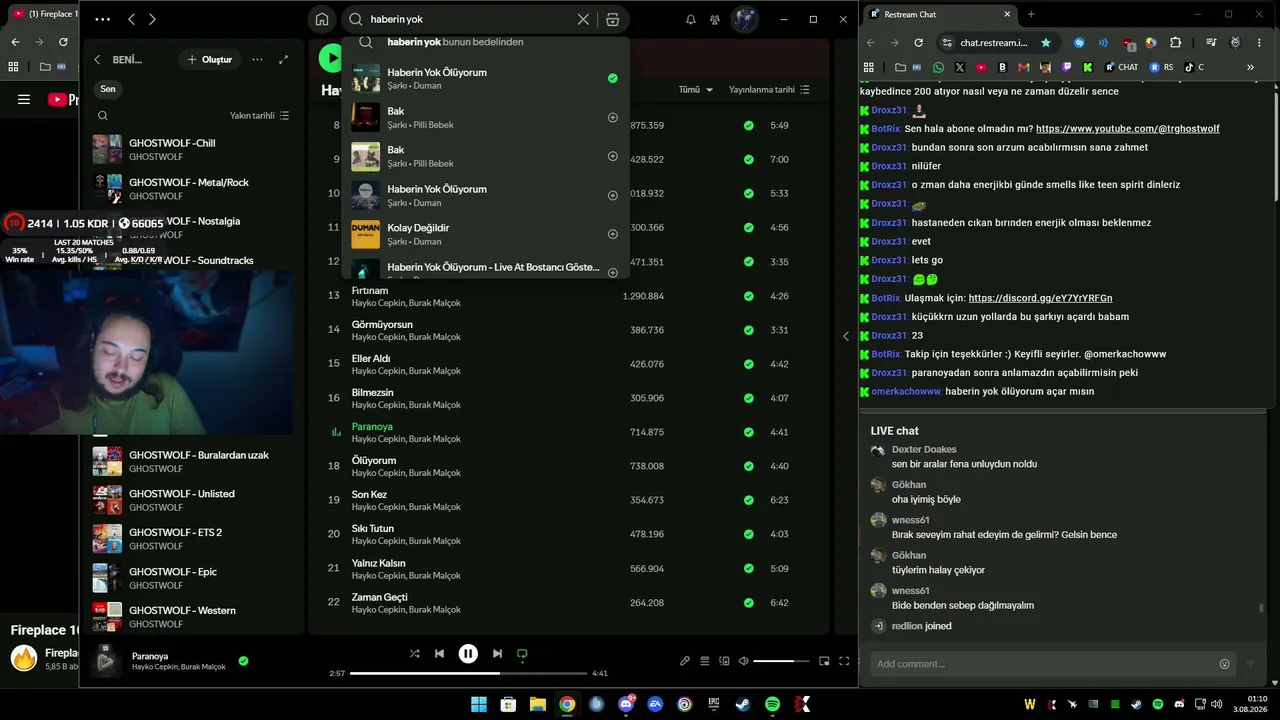
Task: Open the 'Tümü' filter dropdown
Action: tap(696, 90)
